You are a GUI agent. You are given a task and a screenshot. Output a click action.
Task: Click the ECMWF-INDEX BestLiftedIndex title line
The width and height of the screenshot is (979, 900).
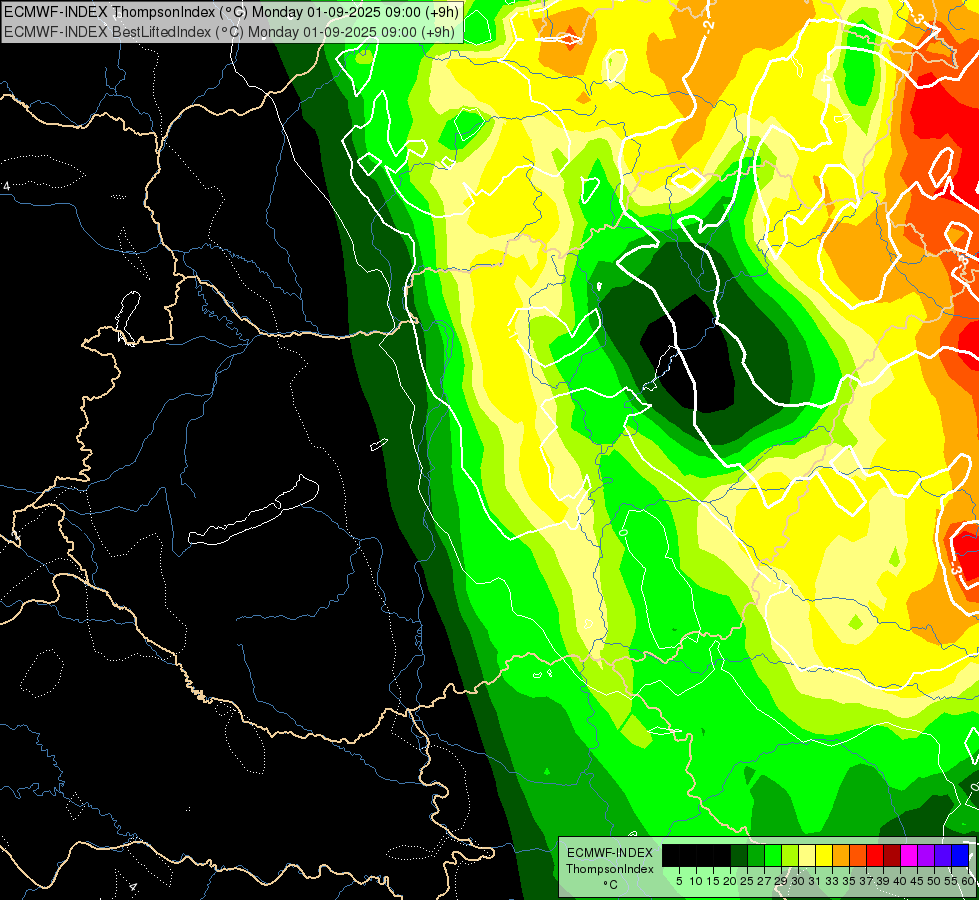pos(230,32)
